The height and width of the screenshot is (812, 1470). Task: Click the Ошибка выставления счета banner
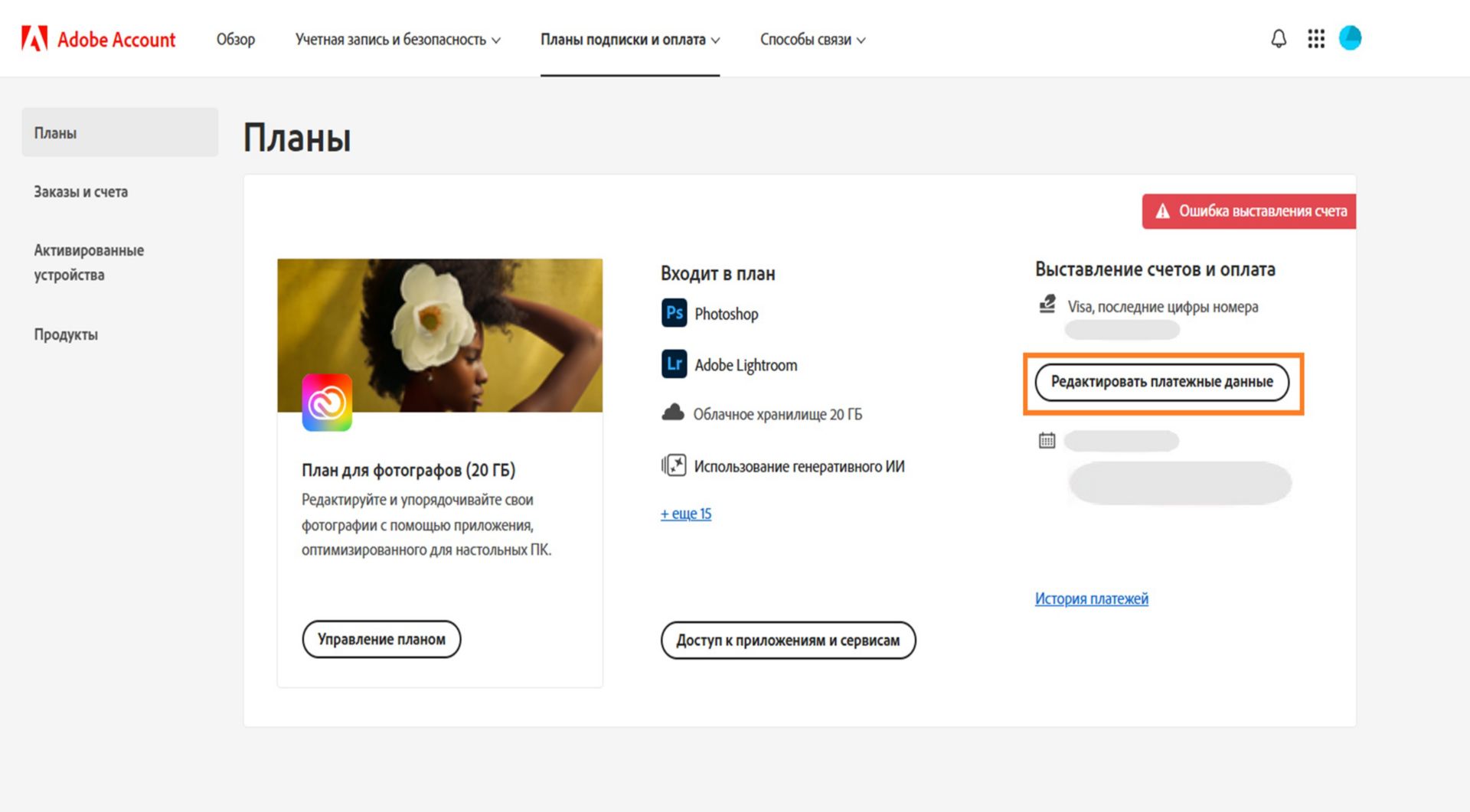pos(1248,211)
